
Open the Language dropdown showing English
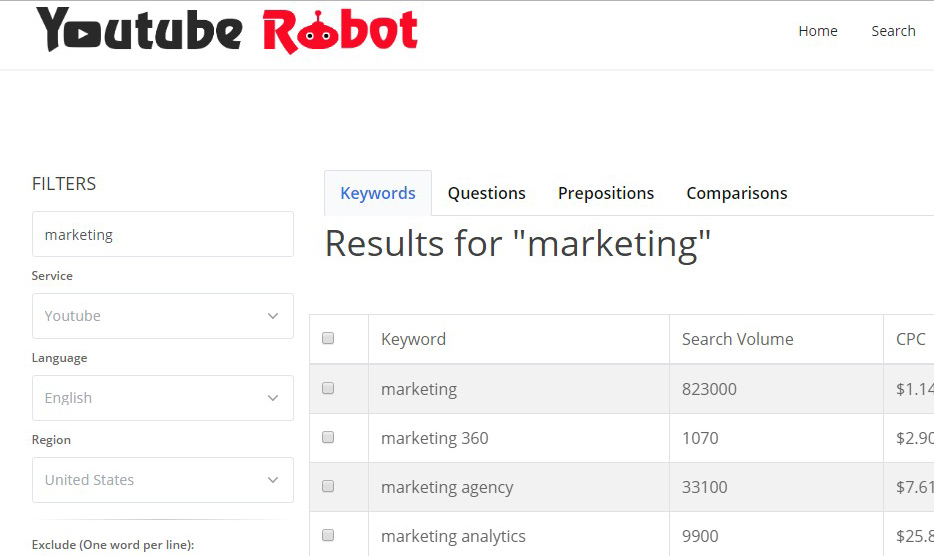coord(163,398)
